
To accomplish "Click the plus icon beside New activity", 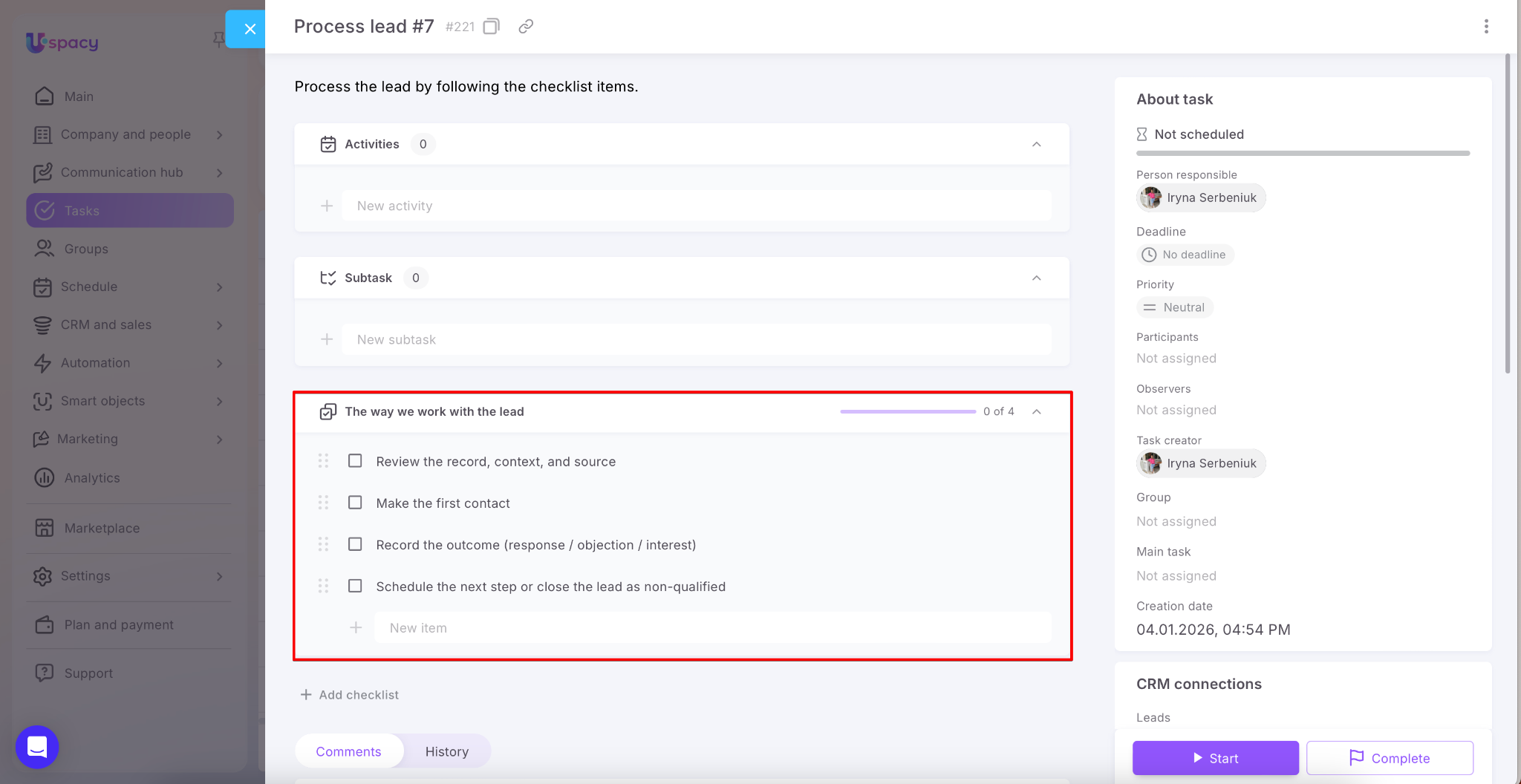I will pos(327,206).
